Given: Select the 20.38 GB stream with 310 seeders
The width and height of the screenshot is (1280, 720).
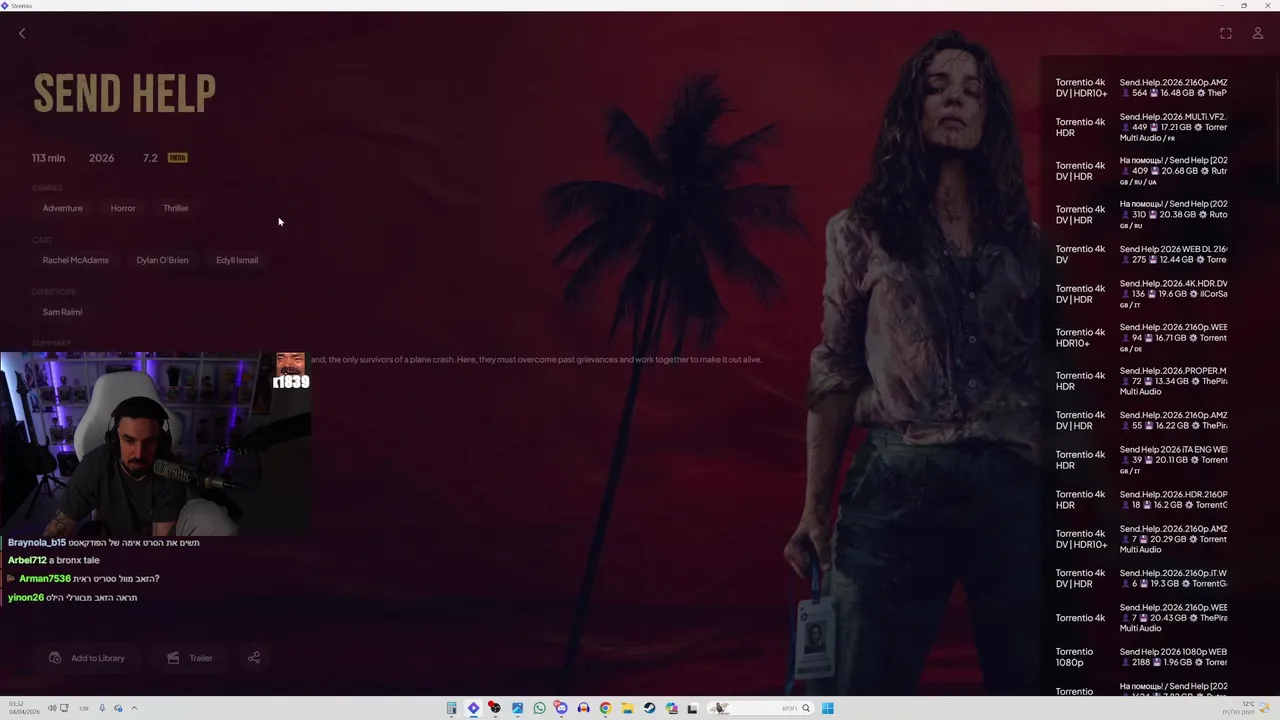Looking at the screenshot, I should click(x=1141, y=214).
